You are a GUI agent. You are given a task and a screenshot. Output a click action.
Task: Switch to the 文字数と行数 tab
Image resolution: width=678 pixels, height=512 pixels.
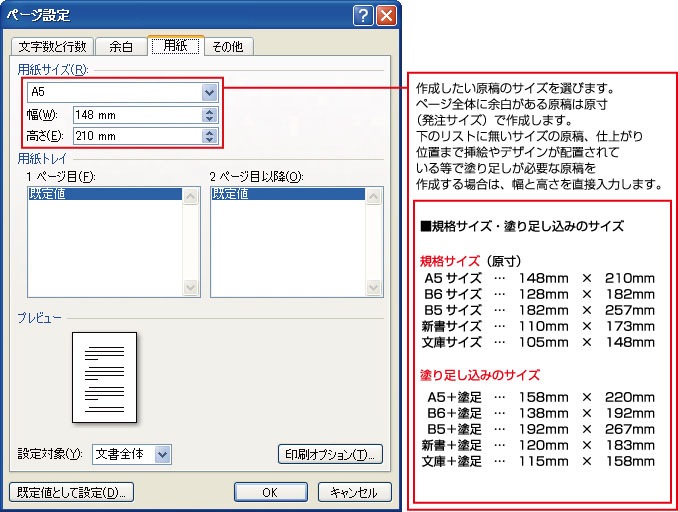coord(52,46)
